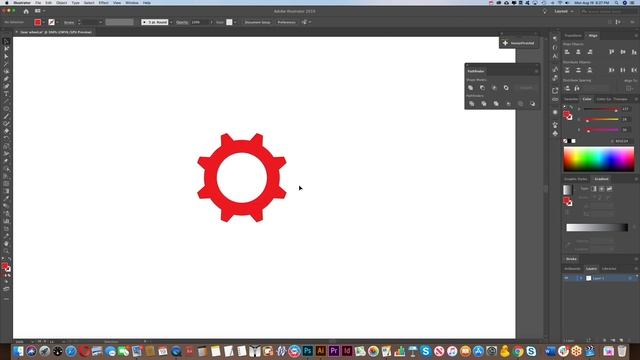
Task: Select radial gradient type in Gradient panel
Action: pos(602,189)
